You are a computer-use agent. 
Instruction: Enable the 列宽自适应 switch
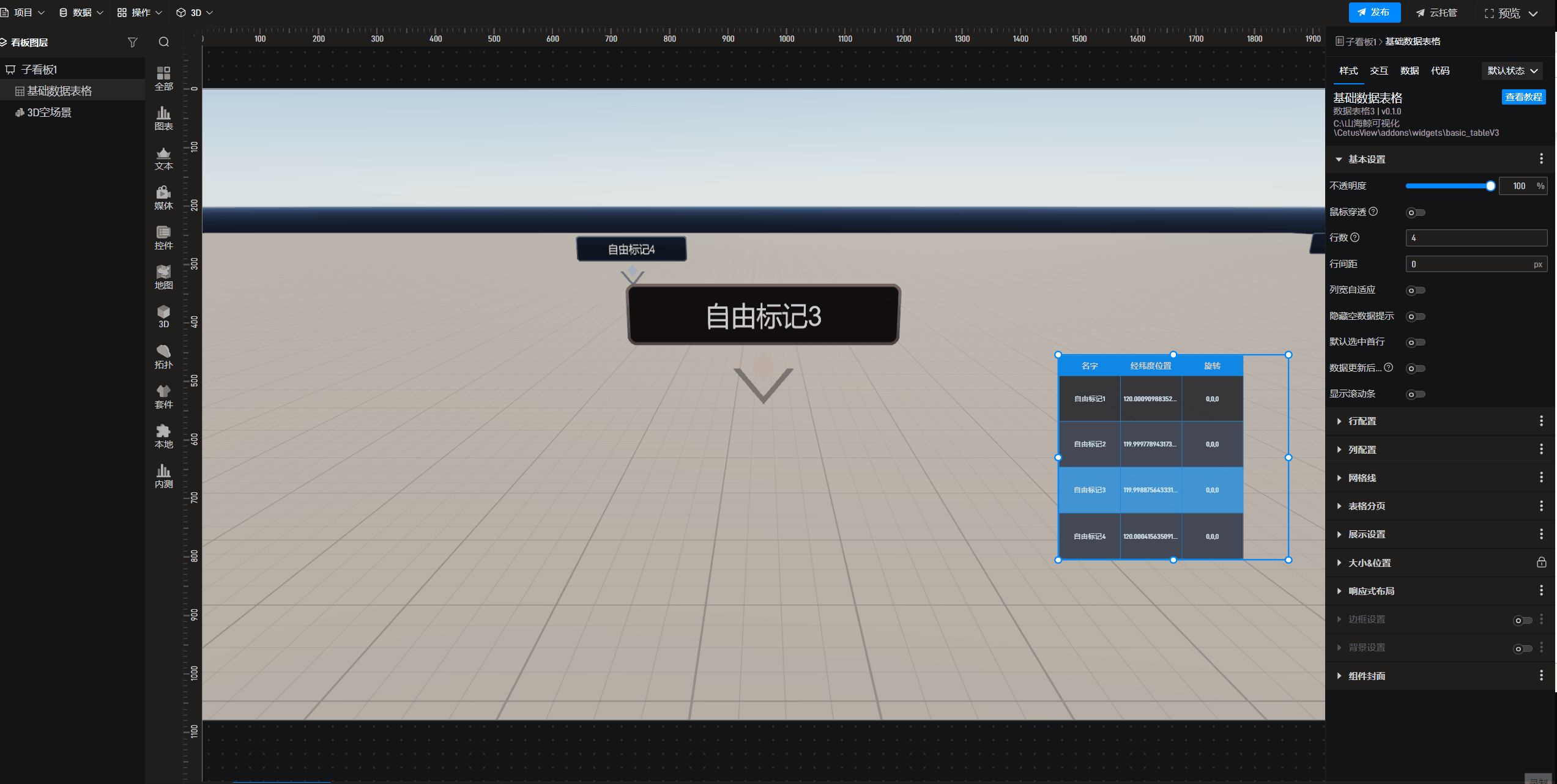click(1416, 290)
